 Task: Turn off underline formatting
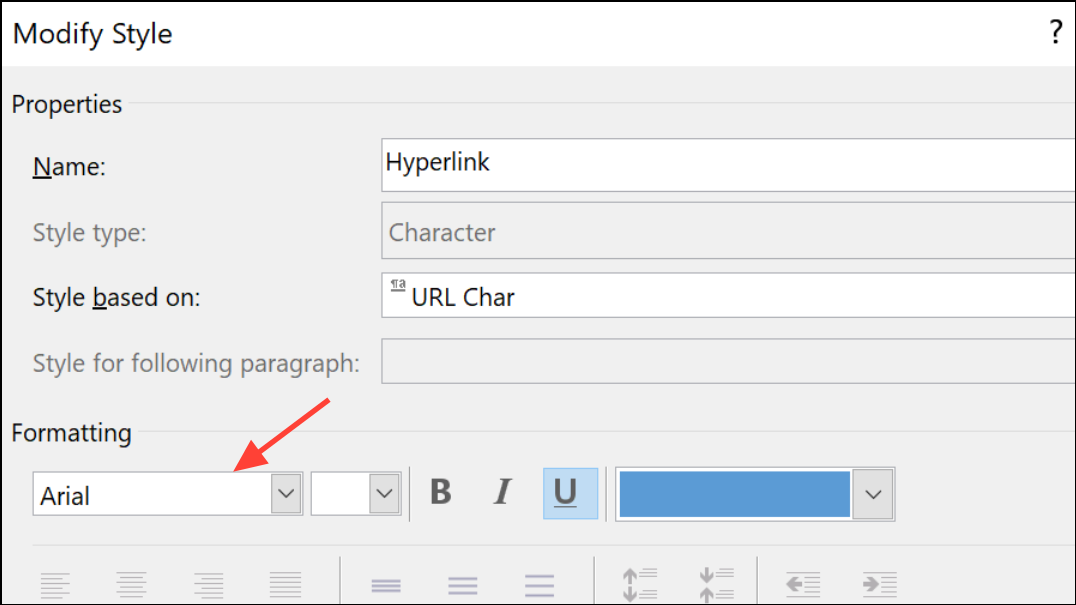click(x=569, y=492)
